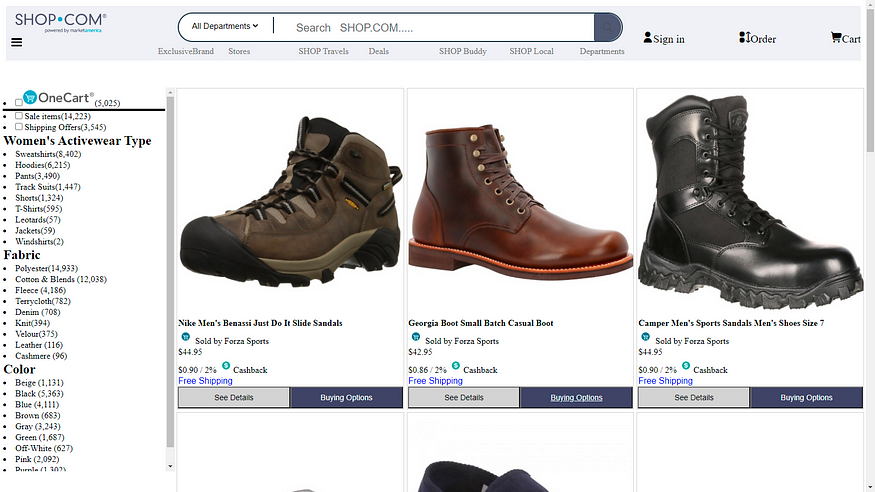
Task: Filter by Leotards(57)
Action: click(x=37, y=220)
